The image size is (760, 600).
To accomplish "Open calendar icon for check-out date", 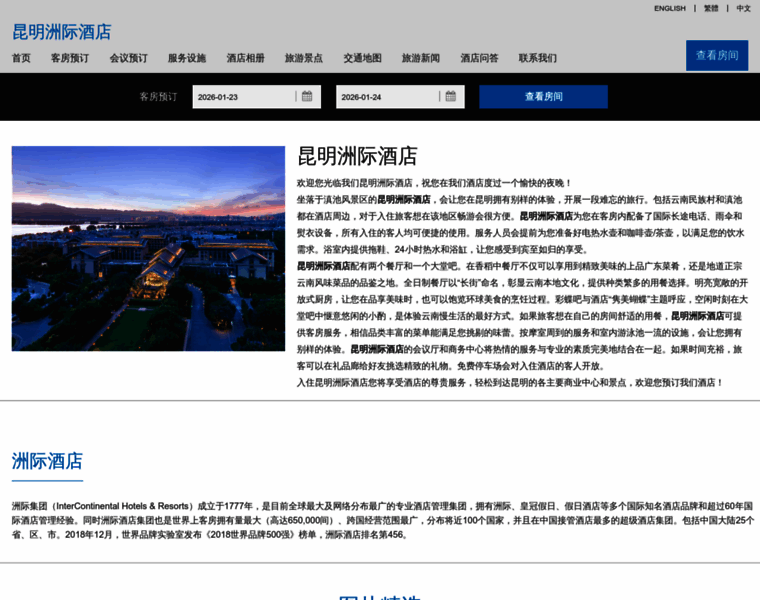I will click(x=451, y=97).
